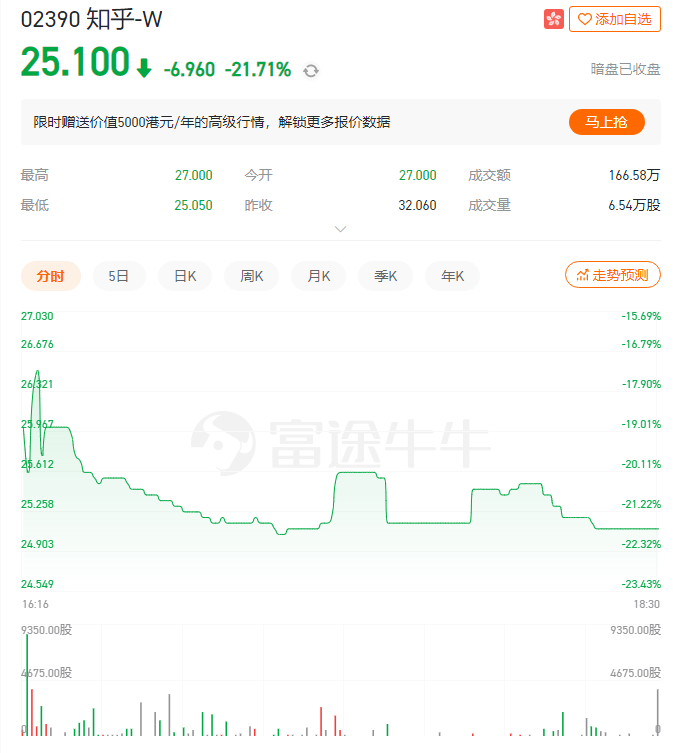
Task: Click the chart axis label 25.258
Action: point(37,504)
